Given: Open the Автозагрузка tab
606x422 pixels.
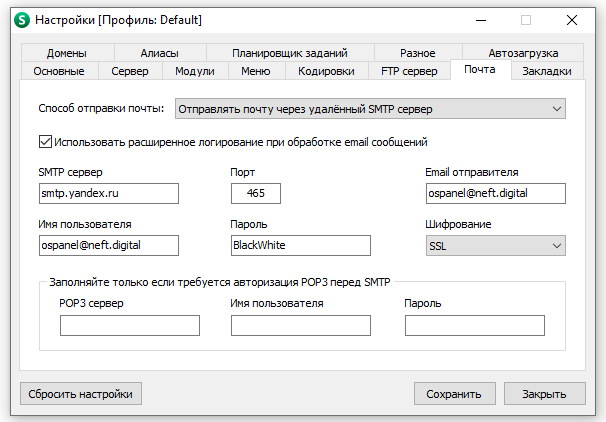Looking at the screenshot, I should (x=523, y=53).
